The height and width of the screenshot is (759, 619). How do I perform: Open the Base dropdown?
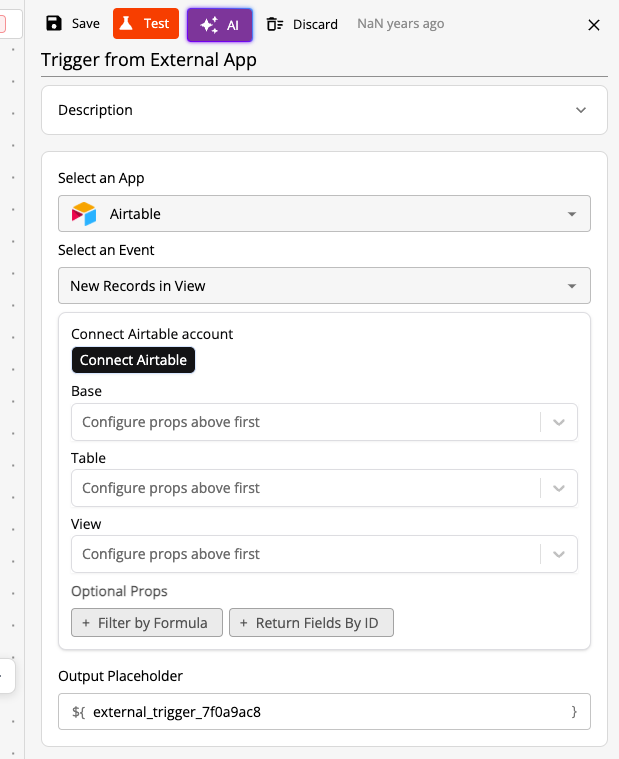click(324, 422)
